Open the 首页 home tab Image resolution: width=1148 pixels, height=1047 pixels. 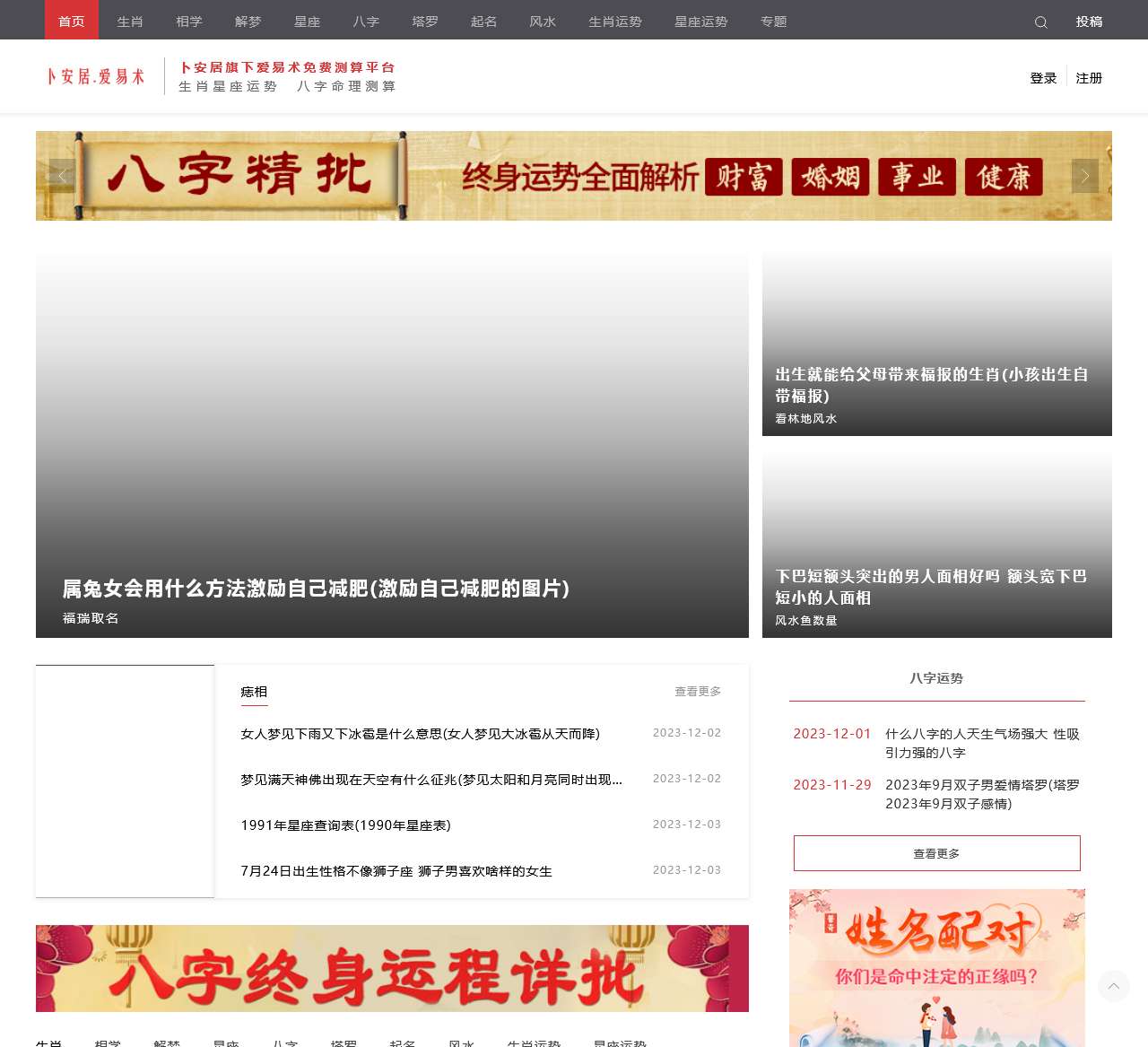tap(72, 21)
